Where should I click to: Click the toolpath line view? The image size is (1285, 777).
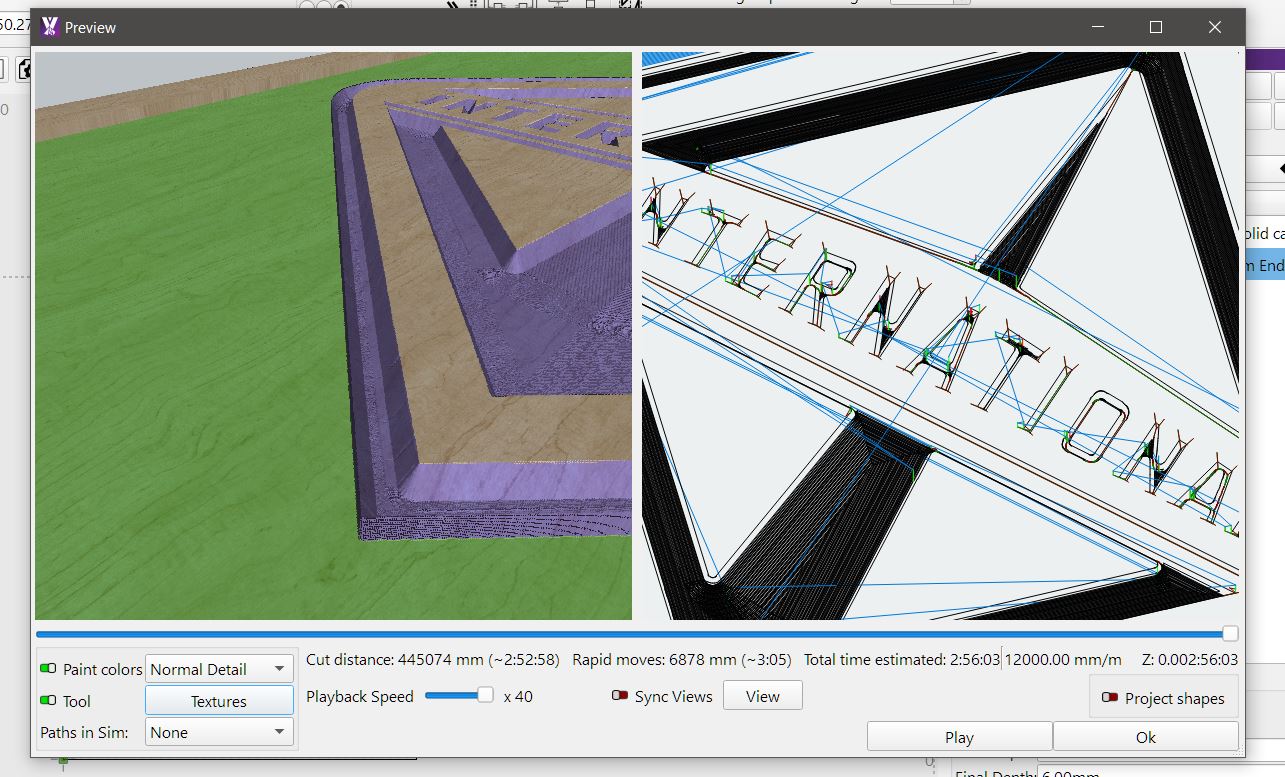point(940,336)
